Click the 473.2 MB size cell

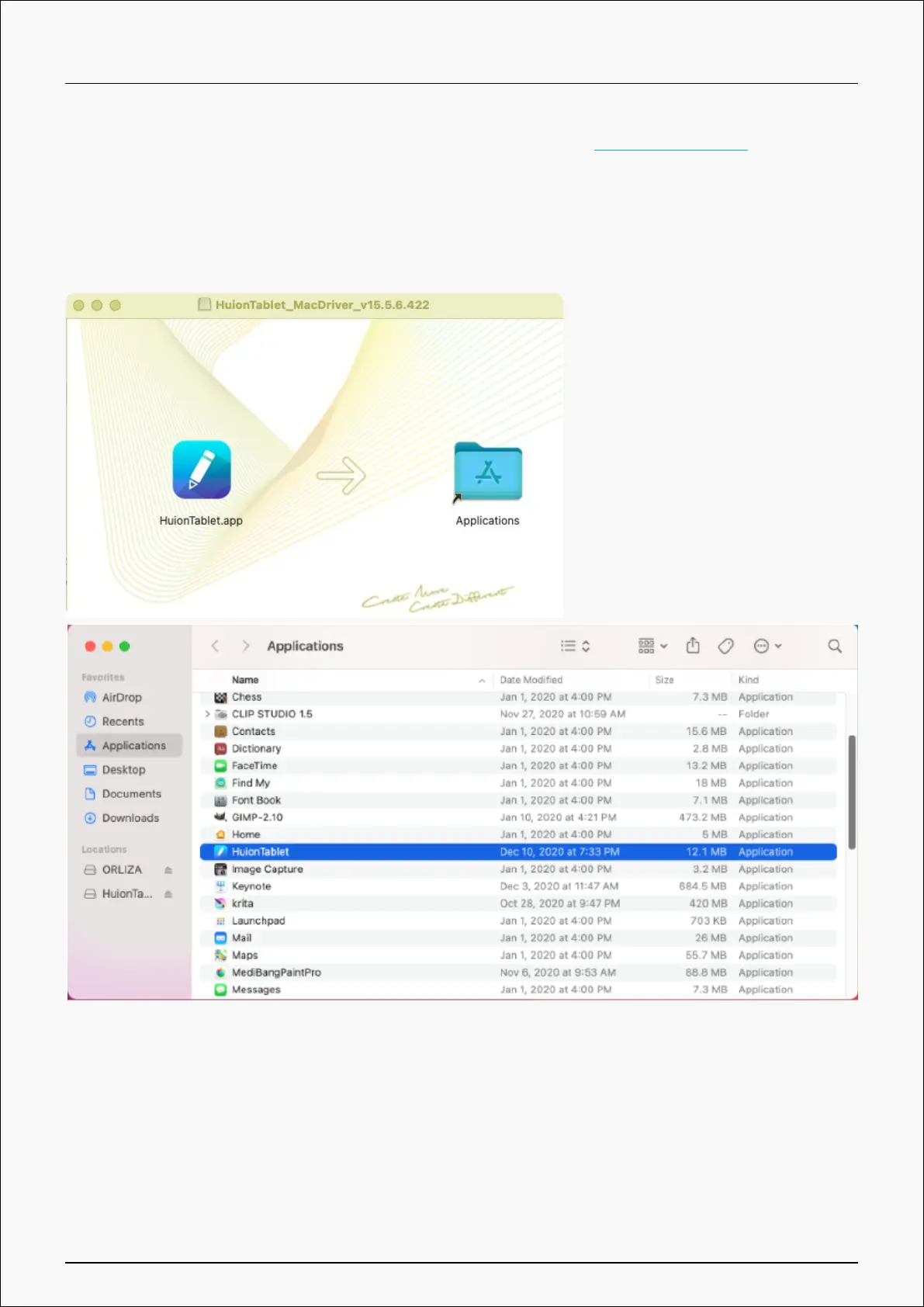pyautogui.click(x=703, y=817)
